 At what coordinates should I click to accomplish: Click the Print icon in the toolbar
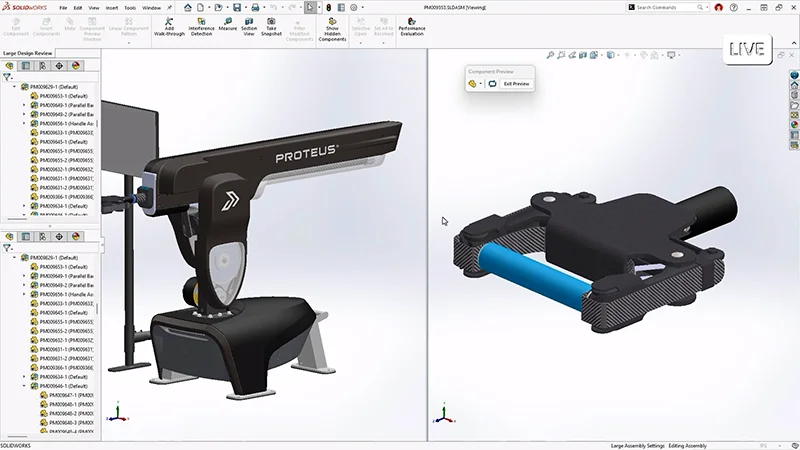256,7
